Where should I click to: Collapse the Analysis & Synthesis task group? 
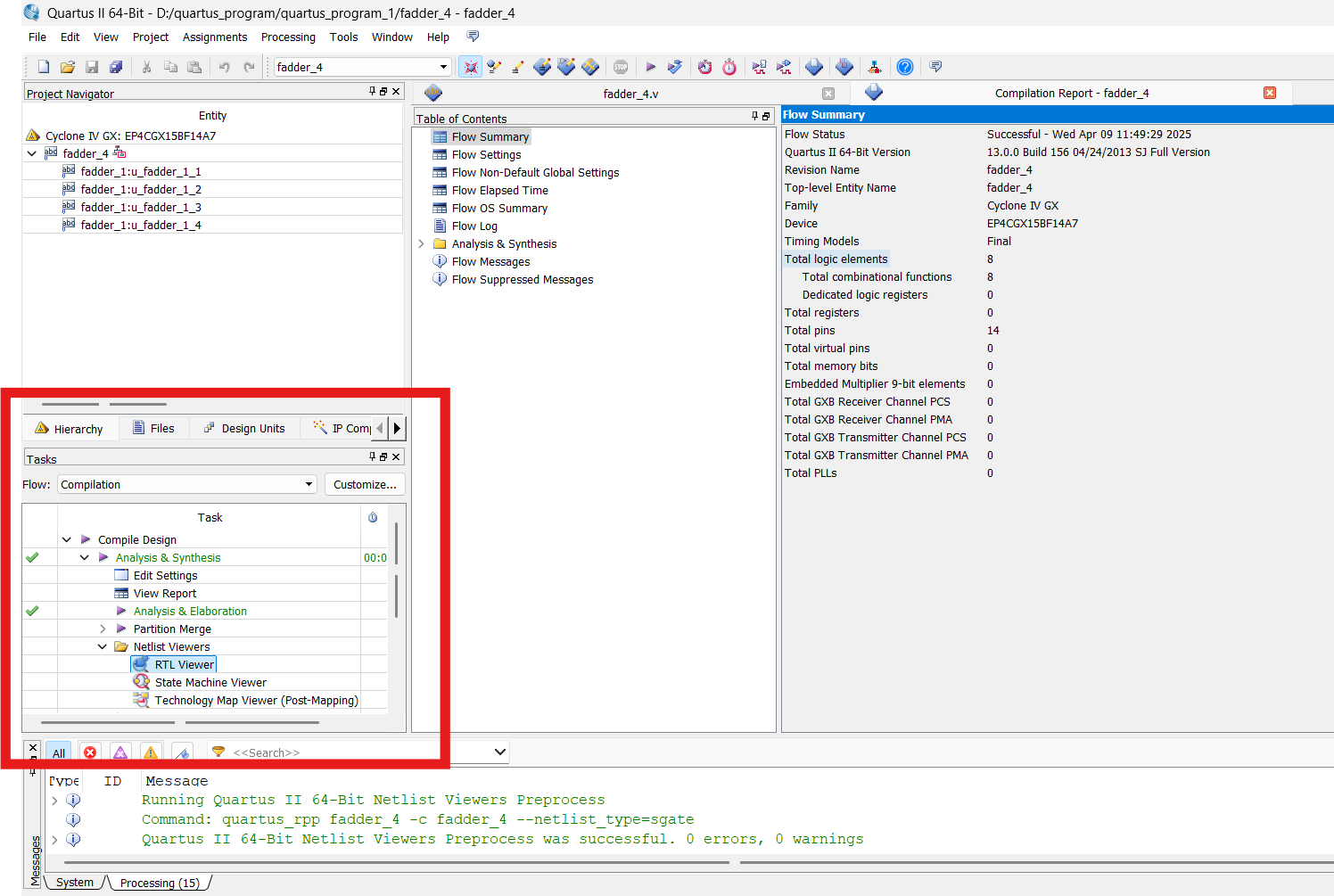coord(85,557)
